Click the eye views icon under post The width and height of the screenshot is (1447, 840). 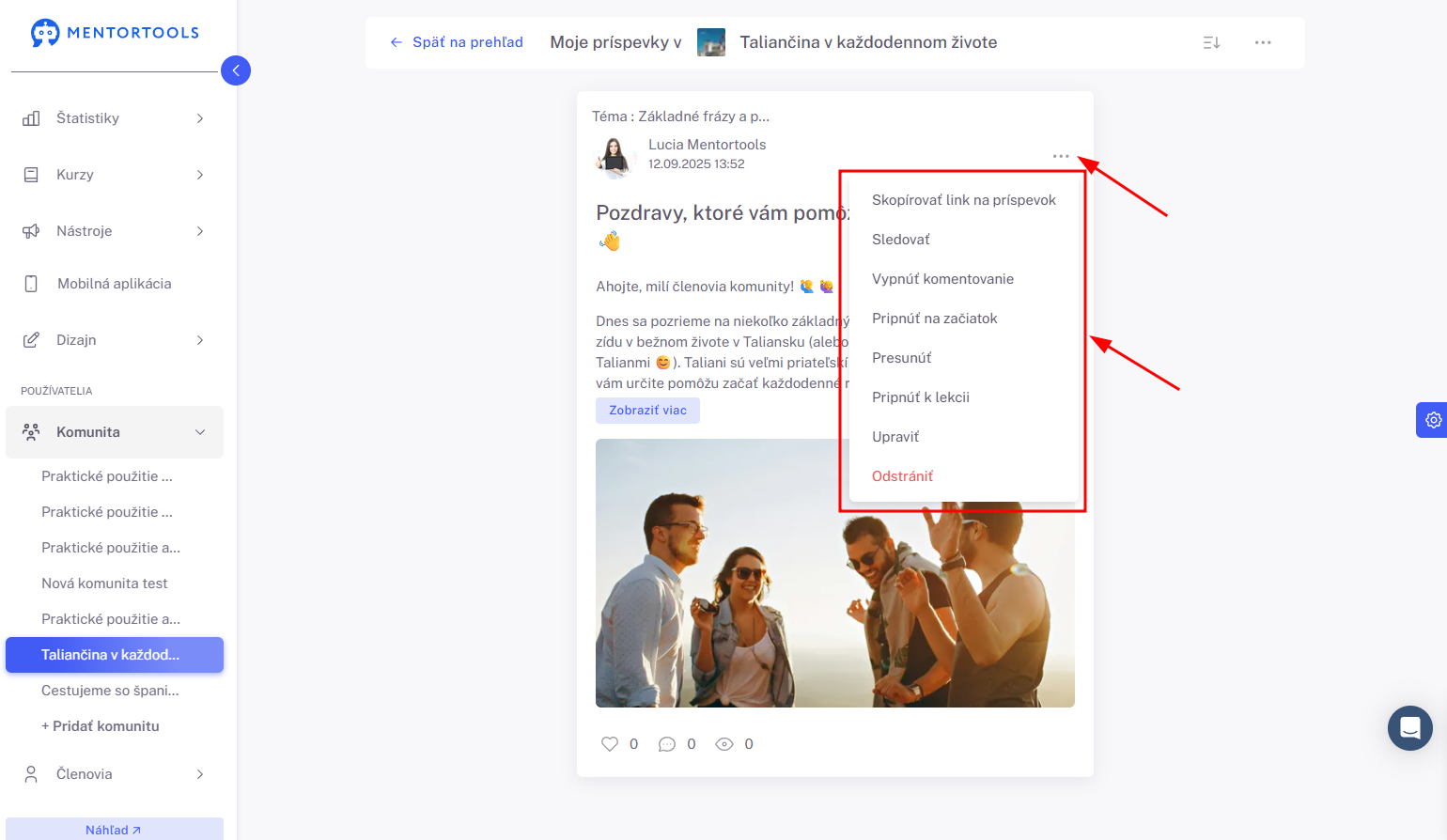coord(724,744)
